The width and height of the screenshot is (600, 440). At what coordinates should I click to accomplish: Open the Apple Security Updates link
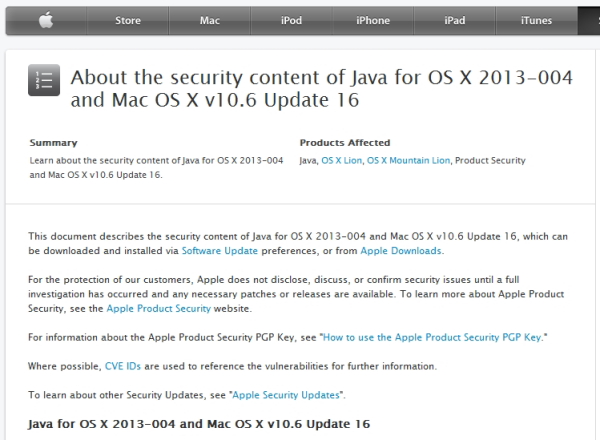coord(289,395)
